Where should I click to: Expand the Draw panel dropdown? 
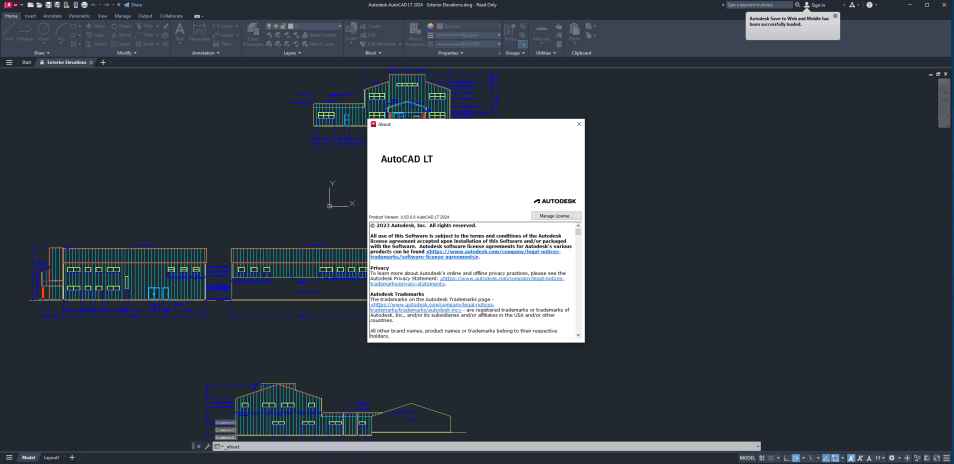click(x=42, y=52)
